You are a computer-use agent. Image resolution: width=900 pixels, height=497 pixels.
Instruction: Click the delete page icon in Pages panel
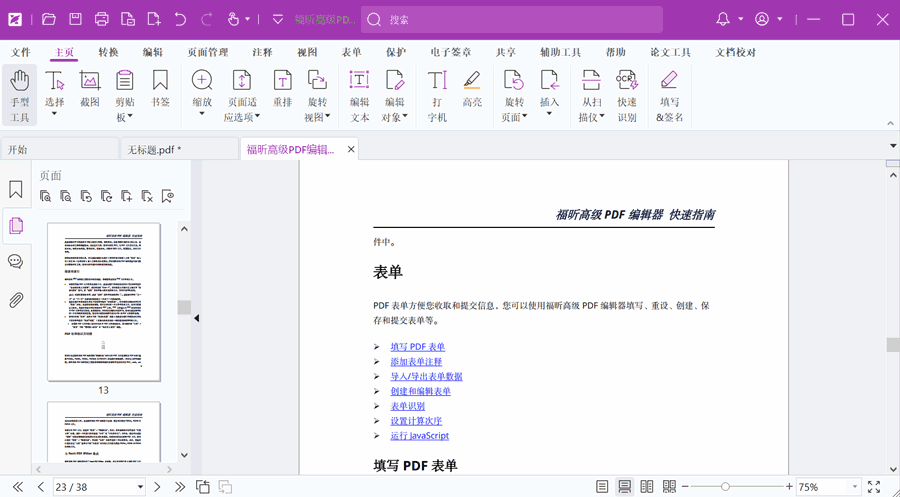[147, 196]
